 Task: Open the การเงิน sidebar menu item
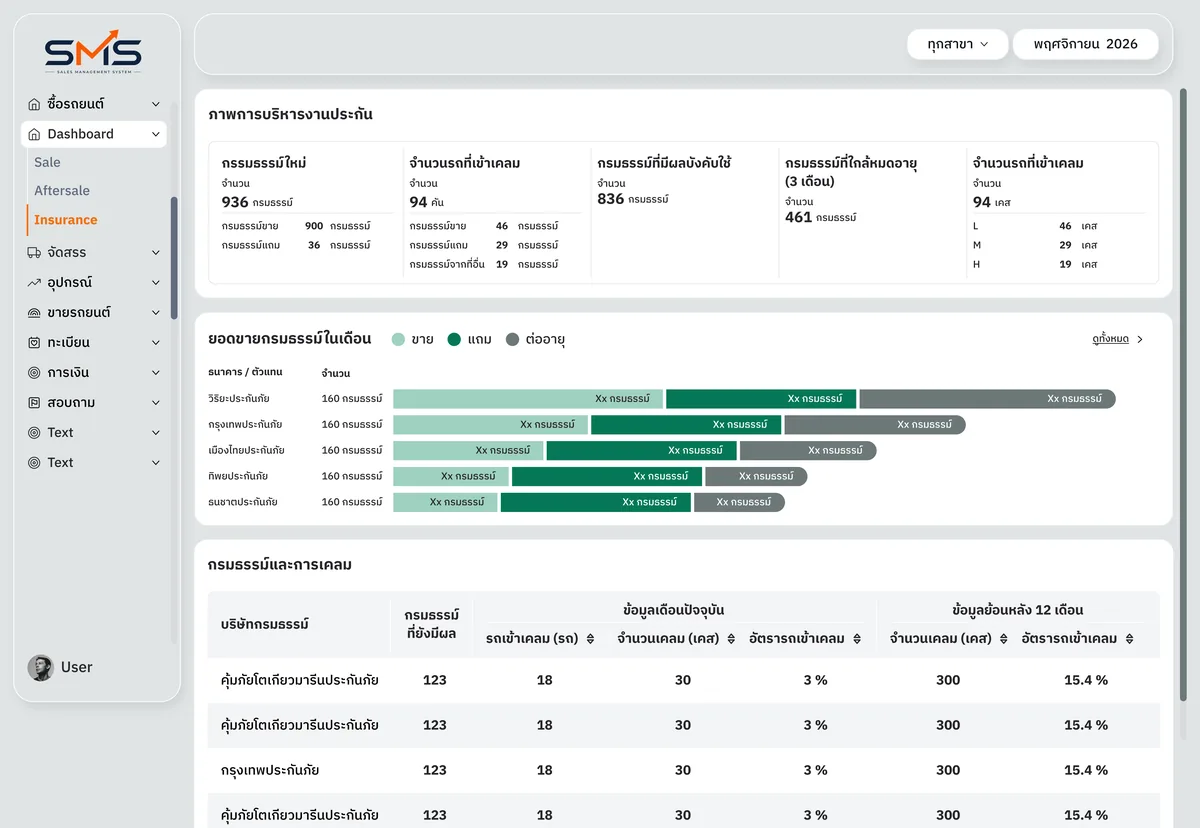click(94, 373)
